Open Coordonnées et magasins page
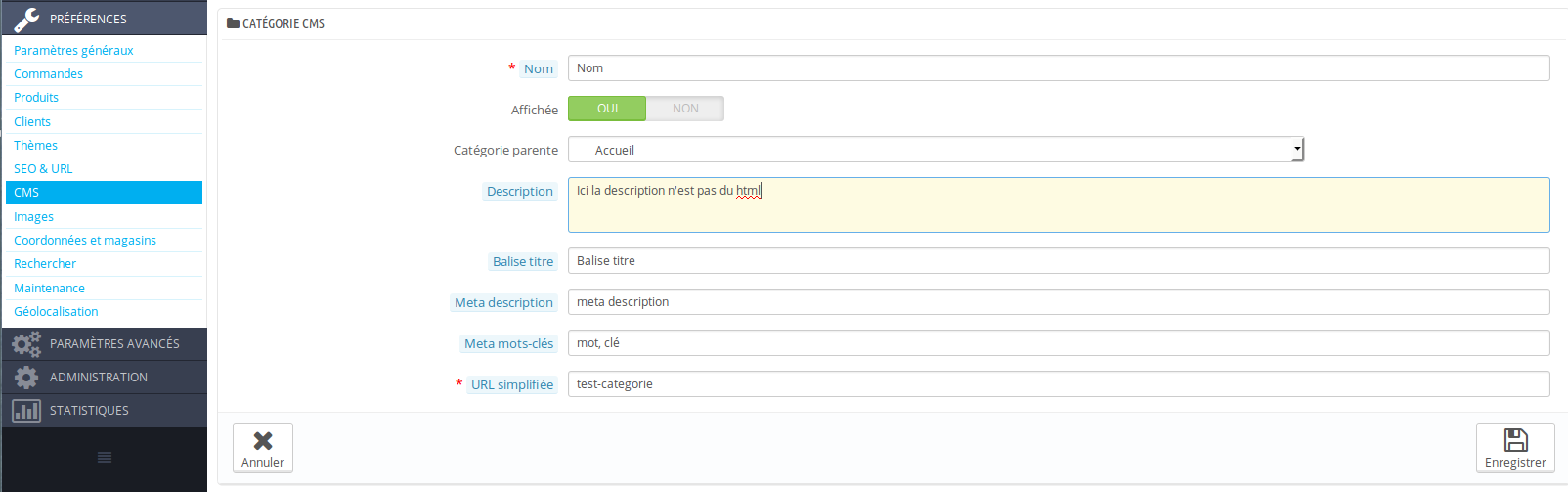The width and height of the screenshot is (1568, 492). pos(85,241)
